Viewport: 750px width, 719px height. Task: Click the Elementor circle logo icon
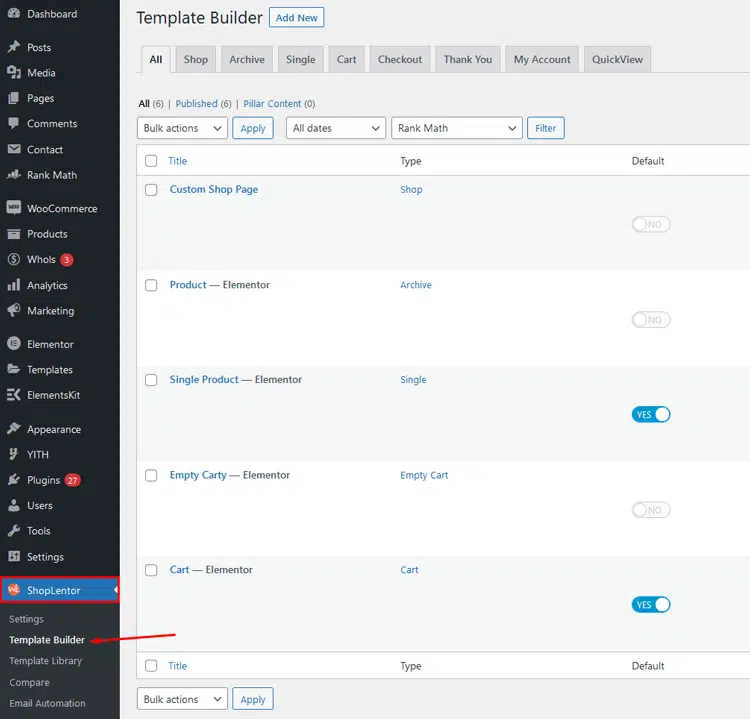[14, 343]
